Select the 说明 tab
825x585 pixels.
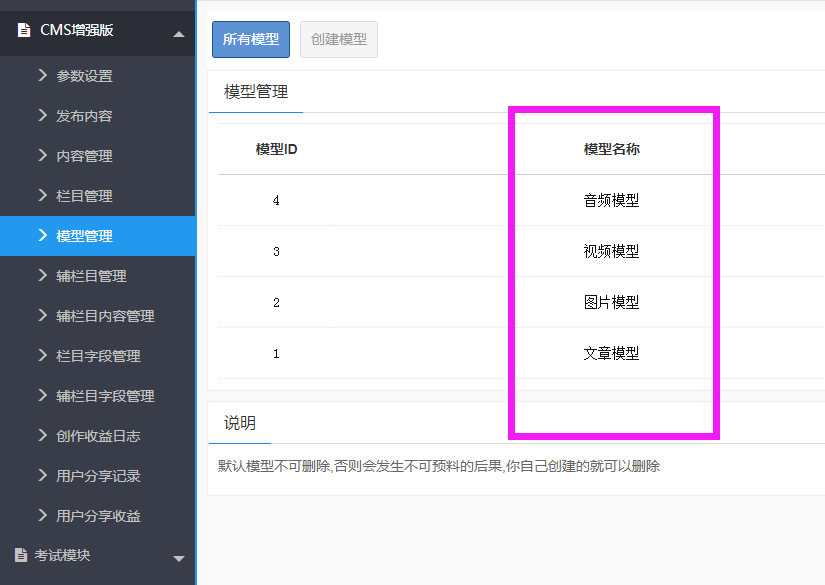(240, 423)
